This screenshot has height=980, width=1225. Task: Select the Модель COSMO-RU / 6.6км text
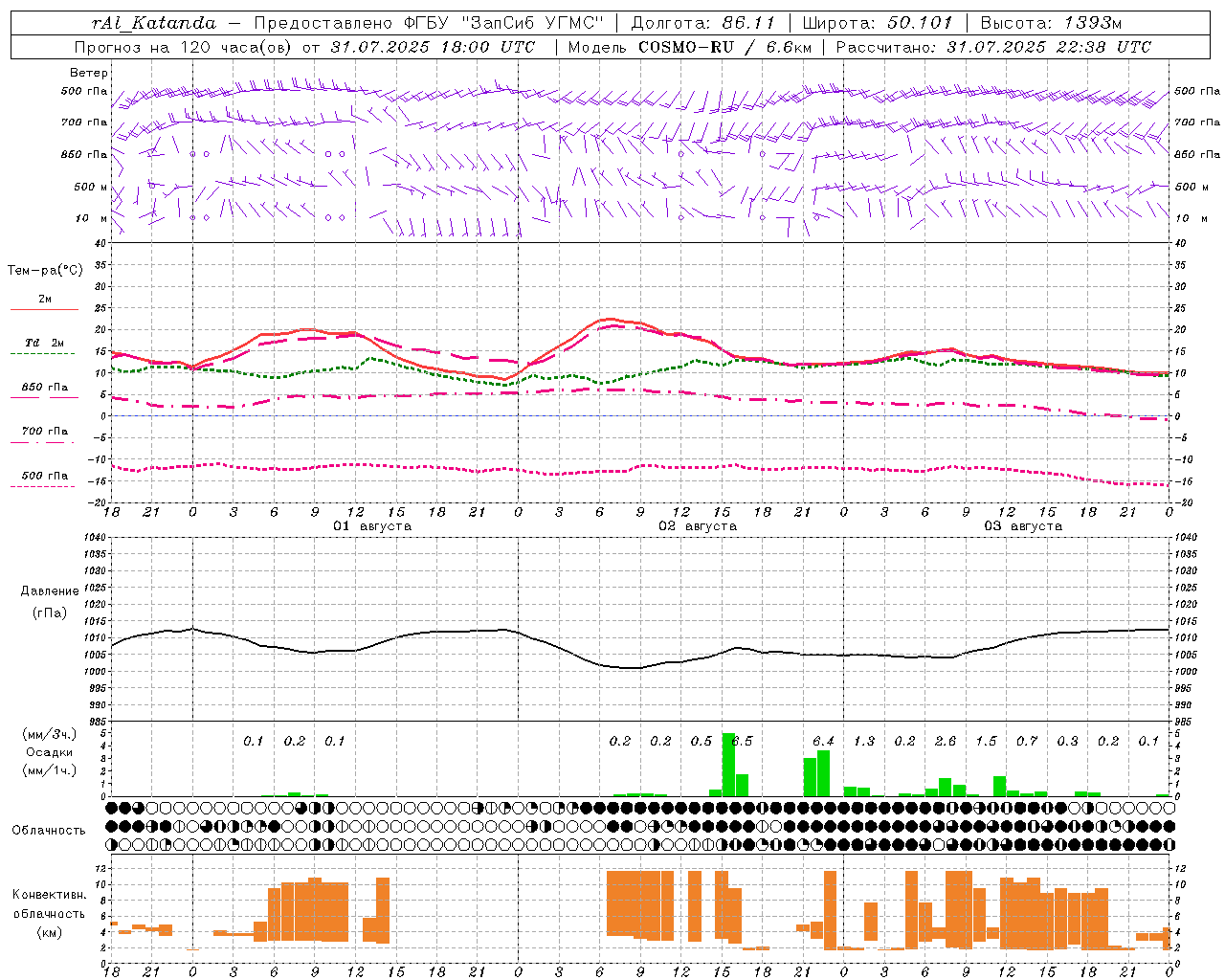point(686,47)
